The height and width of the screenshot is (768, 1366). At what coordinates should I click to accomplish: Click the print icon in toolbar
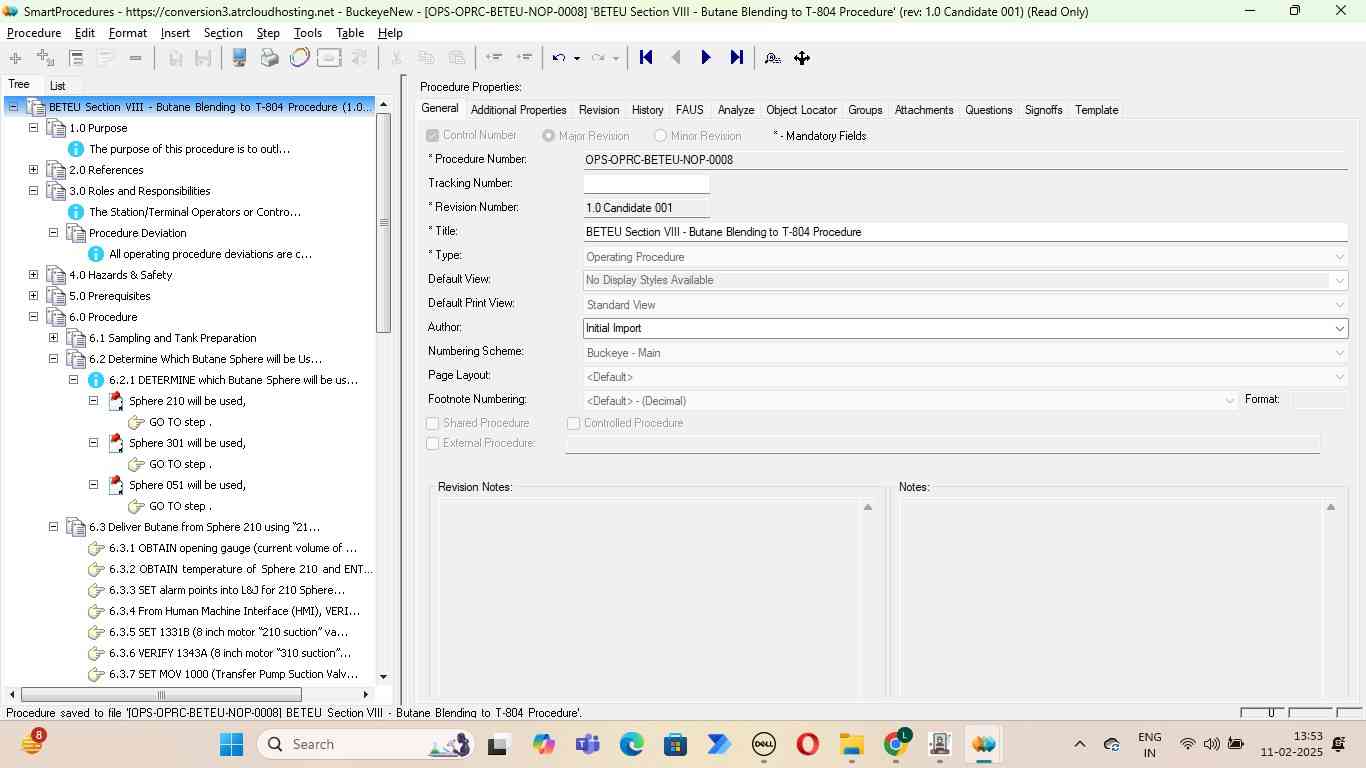pos(269,58)
